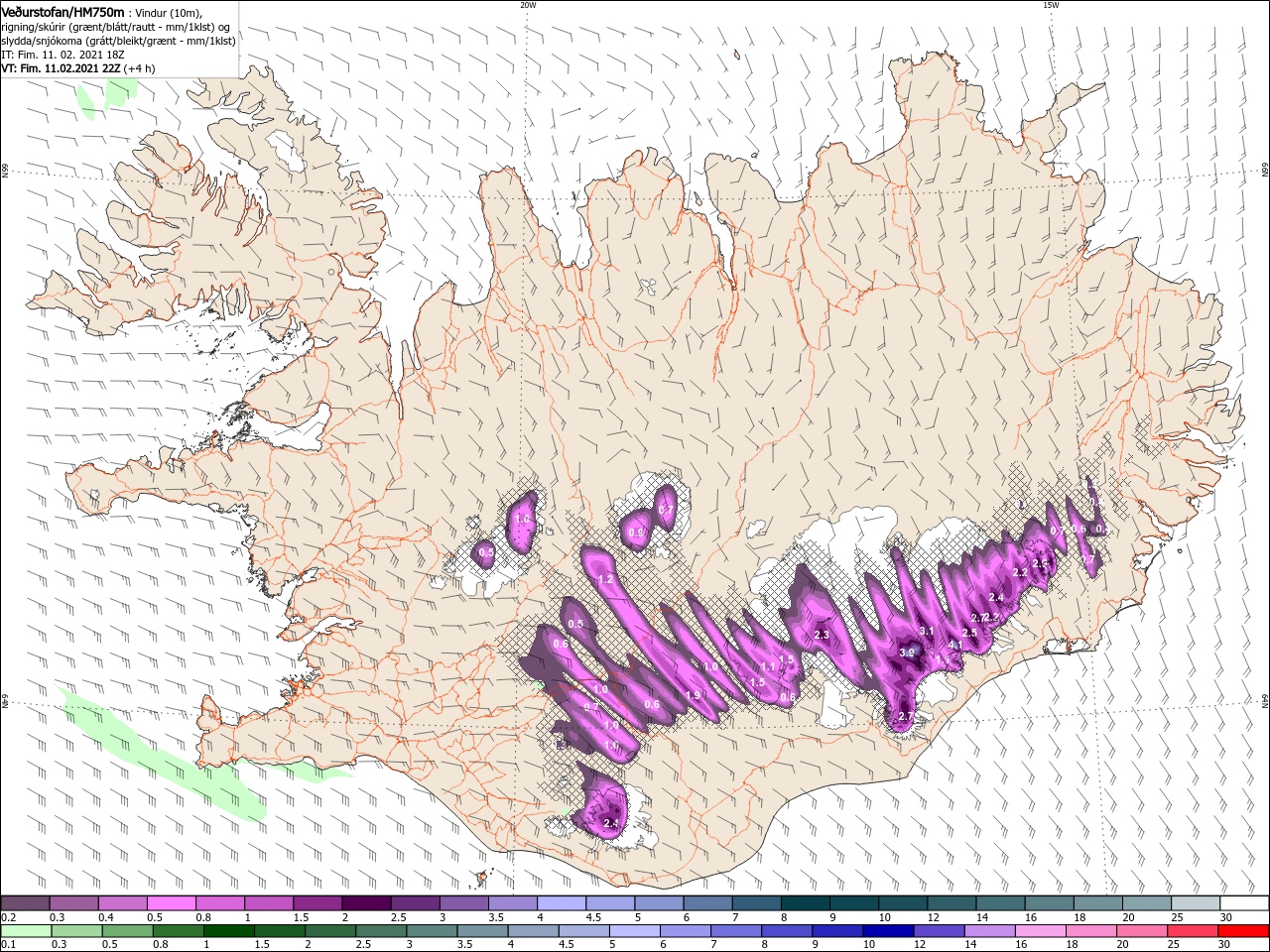
Task: Pick the top-row legend swatch labeled 6
Action: 707,903
